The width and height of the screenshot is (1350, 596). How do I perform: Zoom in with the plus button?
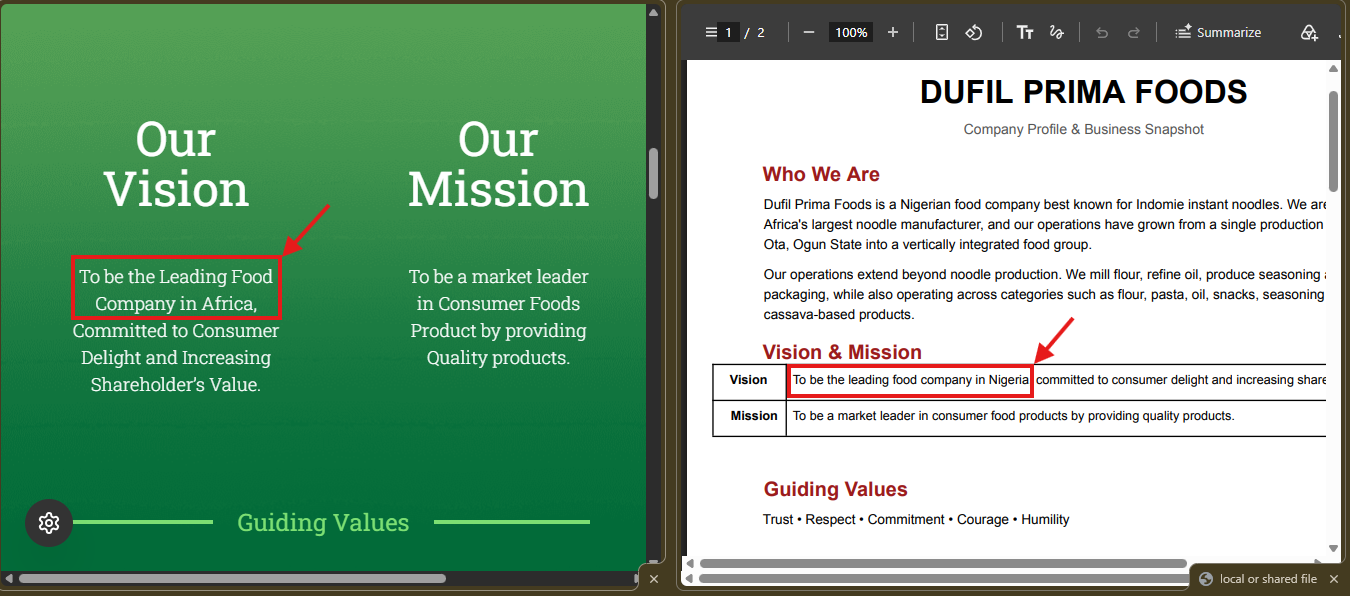point(893,32)
